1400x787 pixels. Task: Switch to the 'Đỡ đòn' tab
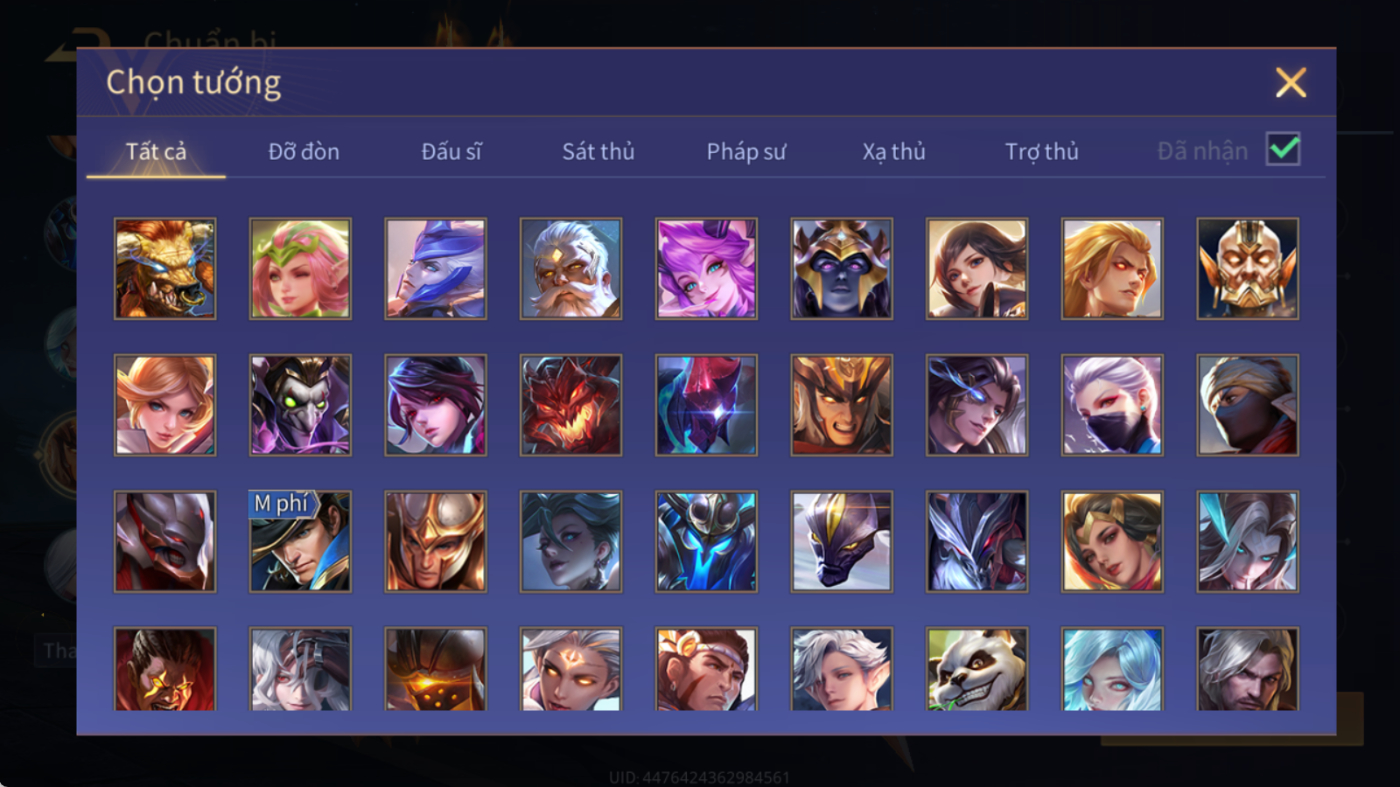point(304,151)
